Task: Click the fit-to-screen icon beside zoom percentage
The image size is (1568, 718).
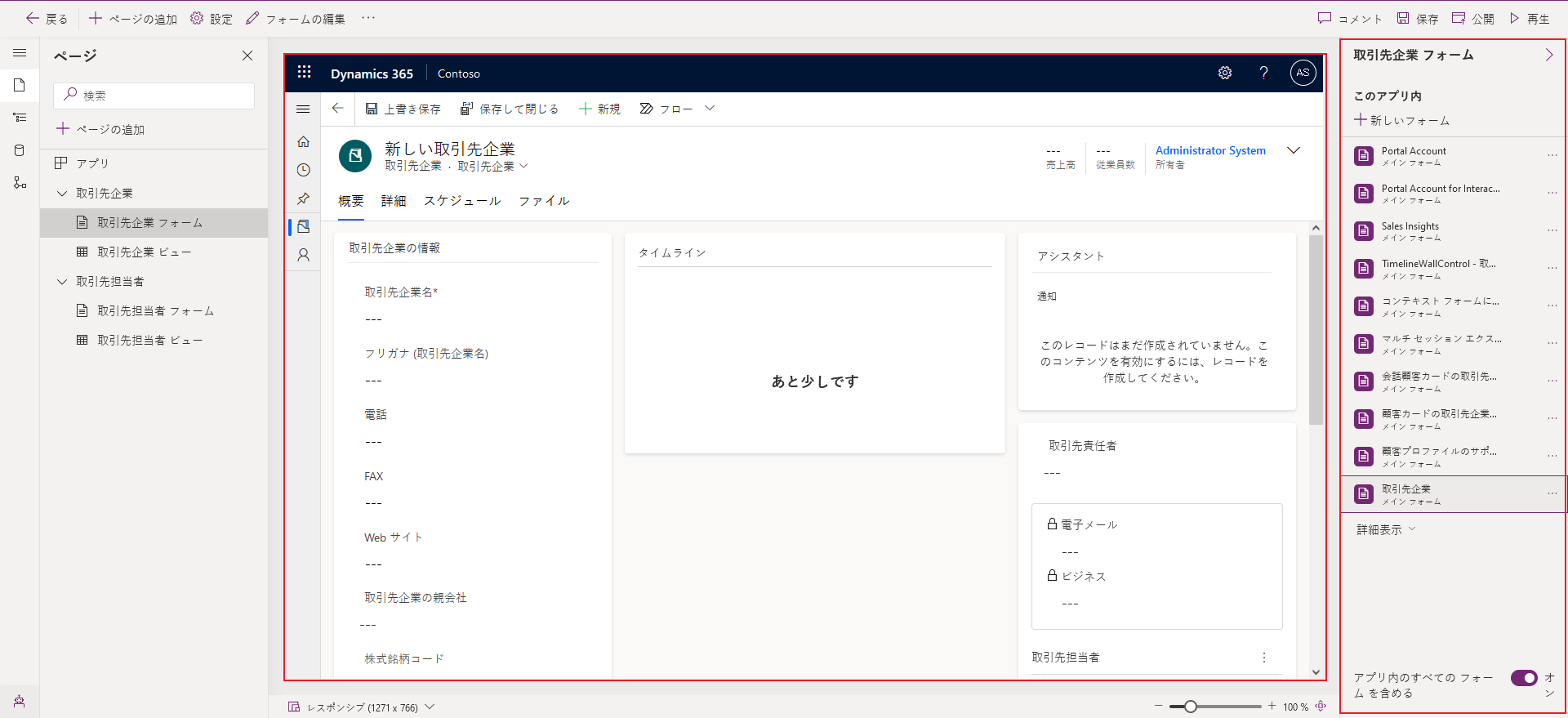Action: pyautogui.click(x=1321, y=707)
